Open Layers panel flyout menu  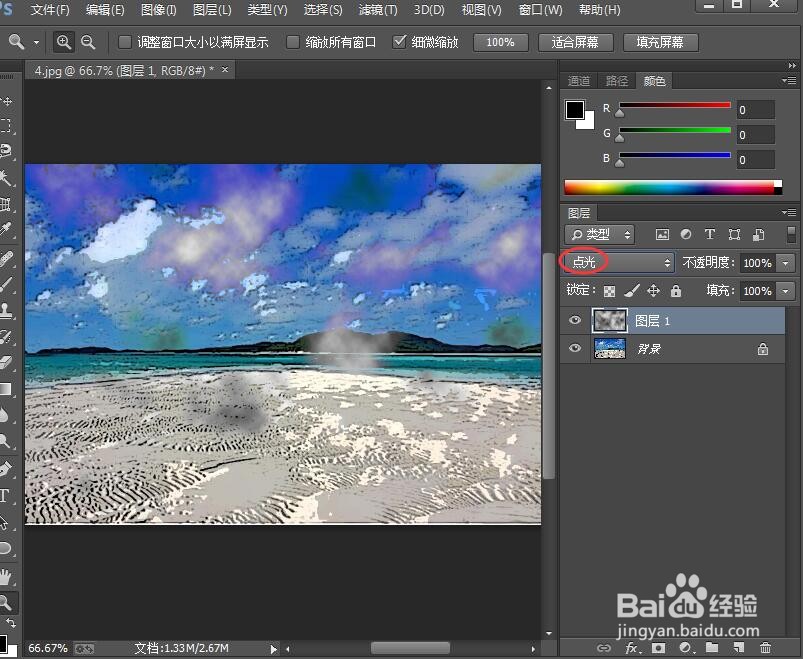pyautogui.click(x=789, y=212)
